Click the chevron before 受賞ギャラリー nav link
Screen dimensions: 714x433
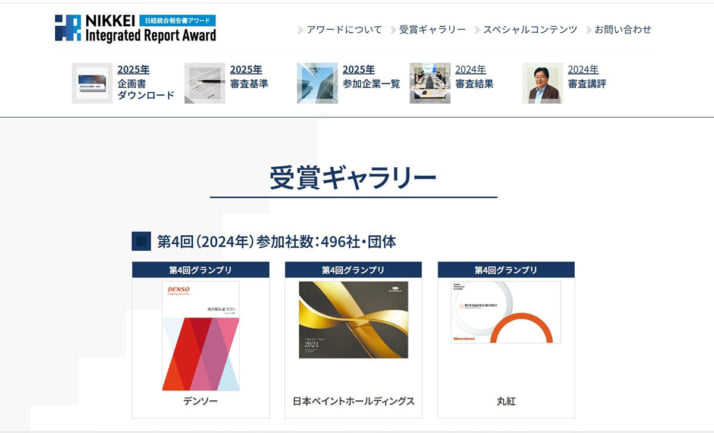[x=393, y=30]
